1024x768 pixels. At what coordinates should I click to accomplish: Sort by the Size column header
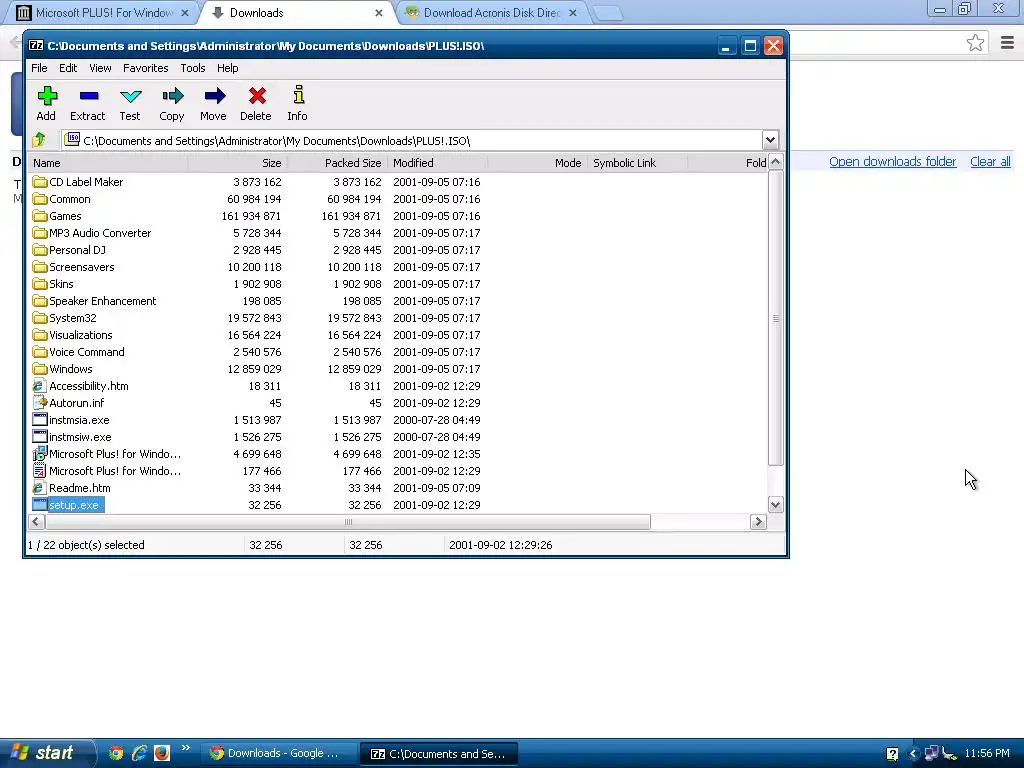pyautogui.click(x=238, y=163)
